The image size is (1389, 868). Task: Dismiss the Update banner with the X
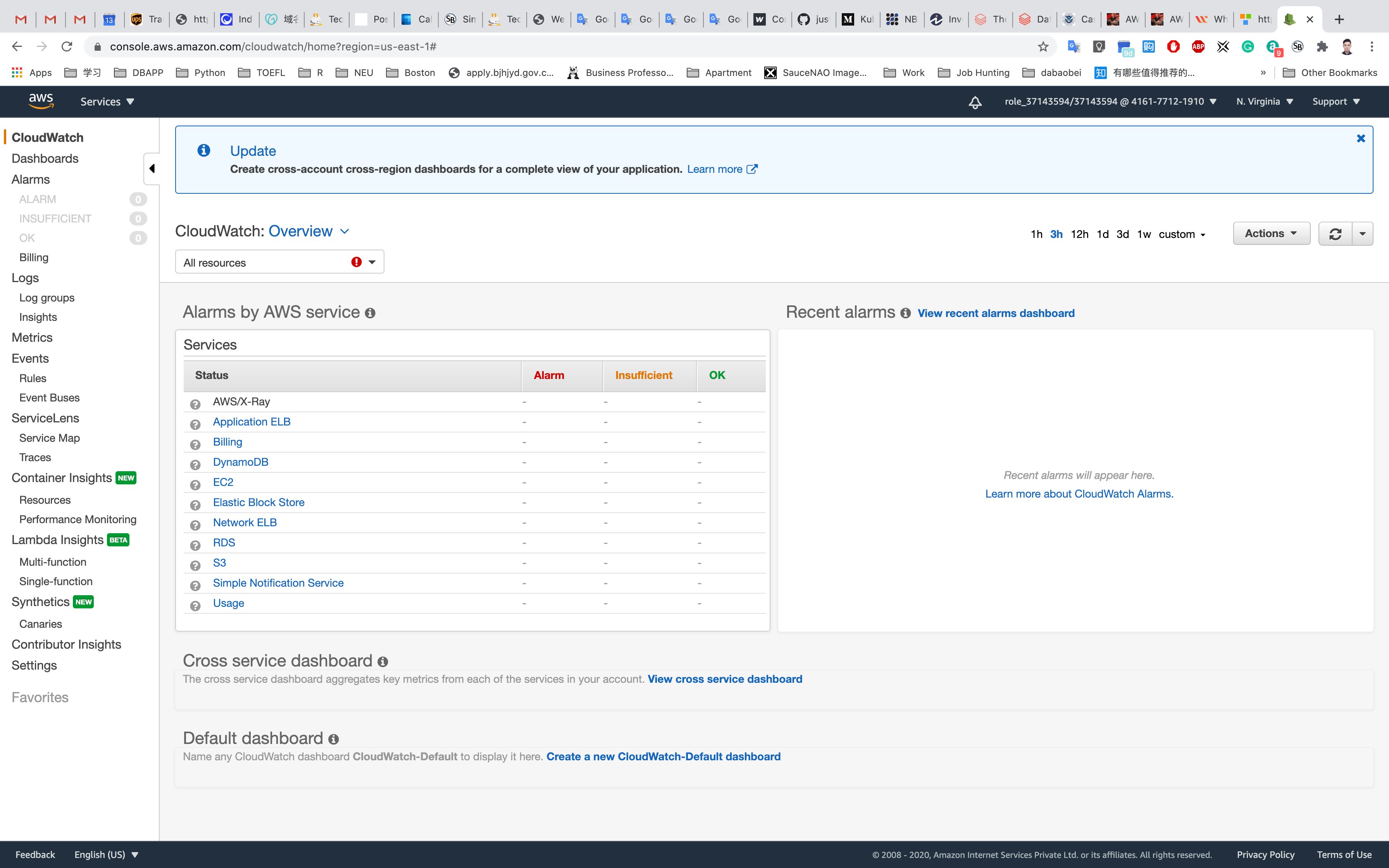click(x=1360, y=138)
